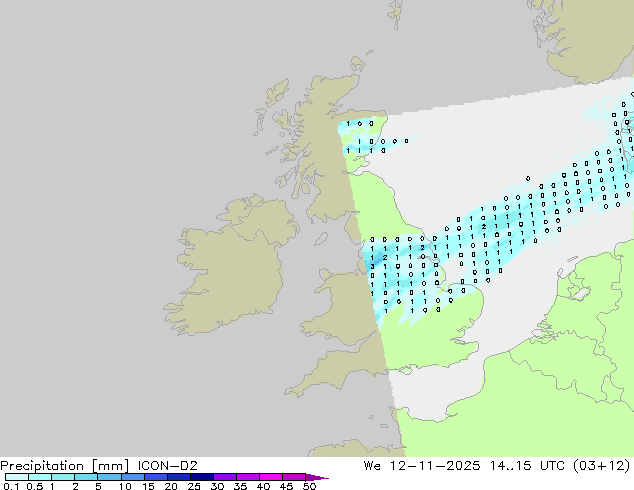Click the 2 to 5 mm legend swatch

pos(86,477)
